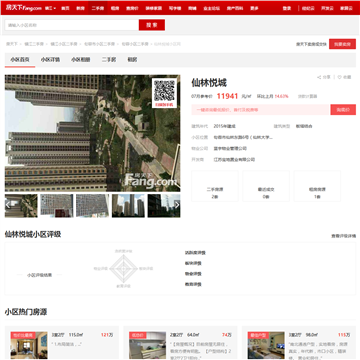Click the view rating details link
Image resolution: width=360 pixels, height=360 pixels.
[x=343, y=236]
